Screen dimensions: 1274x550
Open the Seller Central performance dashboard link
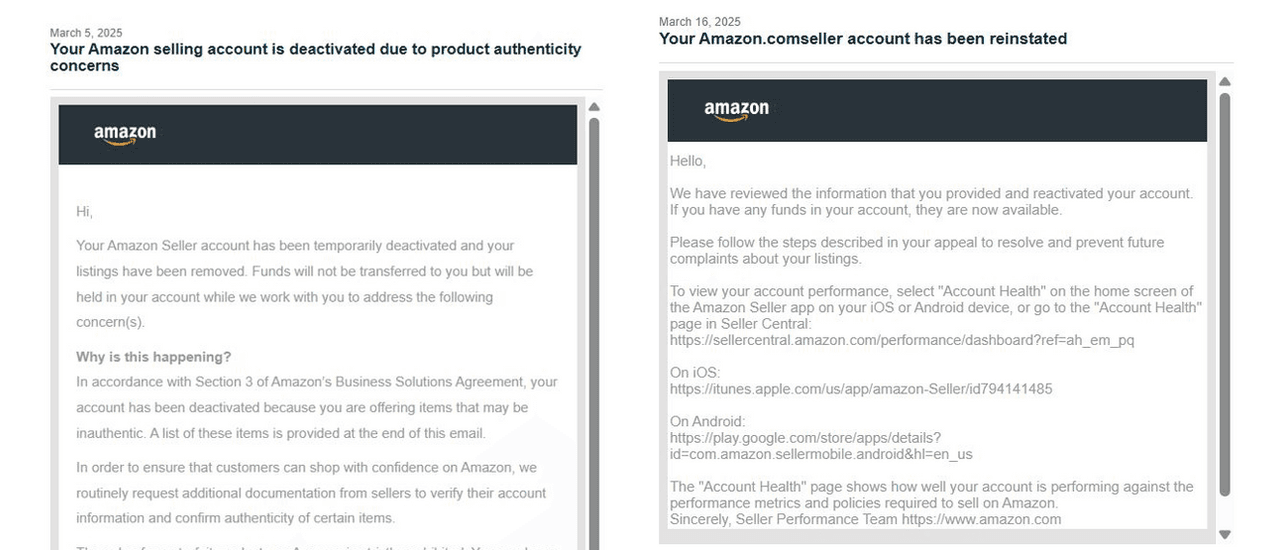click(901, 340)
